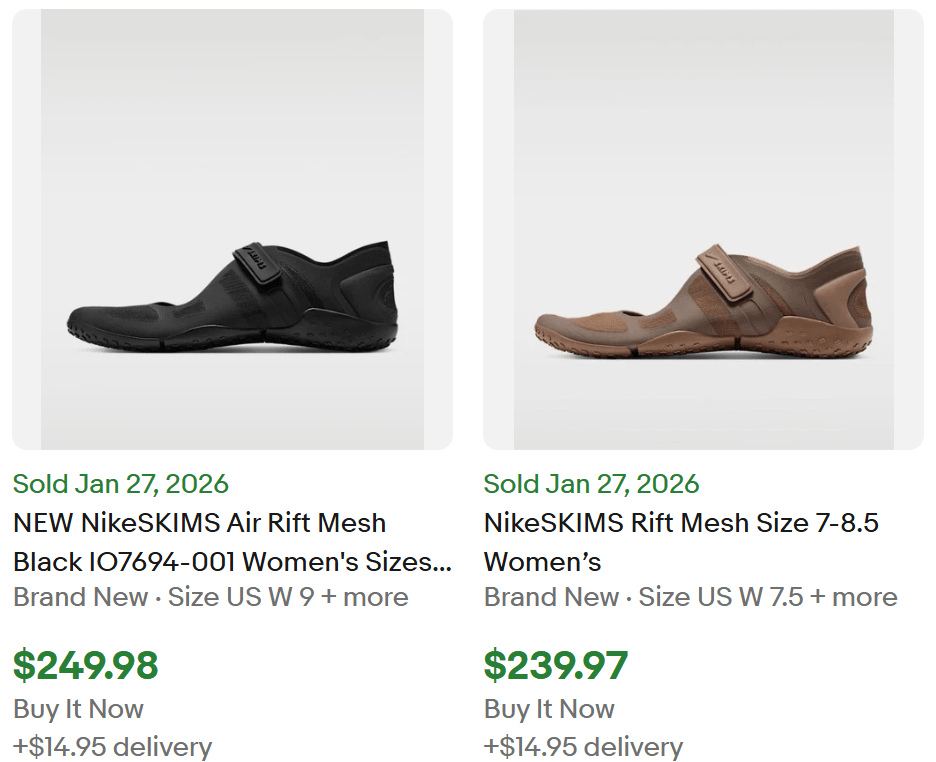Select the 'Brand New' condition label on right listing

pyautogui.click(x=550, y=597)
